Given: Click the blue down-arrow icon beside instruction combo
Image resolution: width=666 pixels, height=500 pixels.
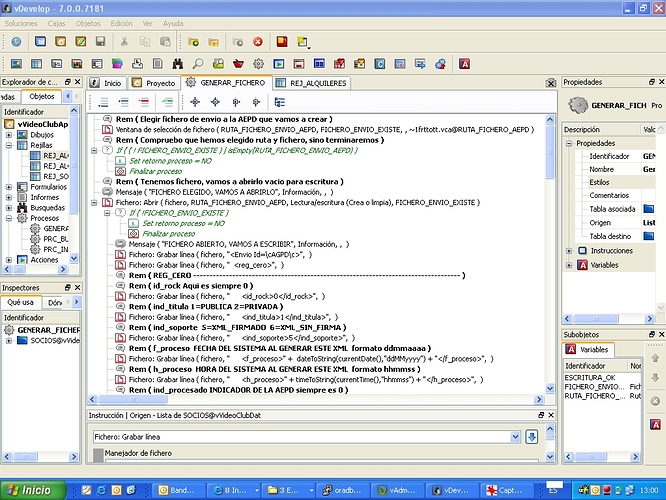Looking at the screenshot, I should pyautogui.click(x=532, y=436).
